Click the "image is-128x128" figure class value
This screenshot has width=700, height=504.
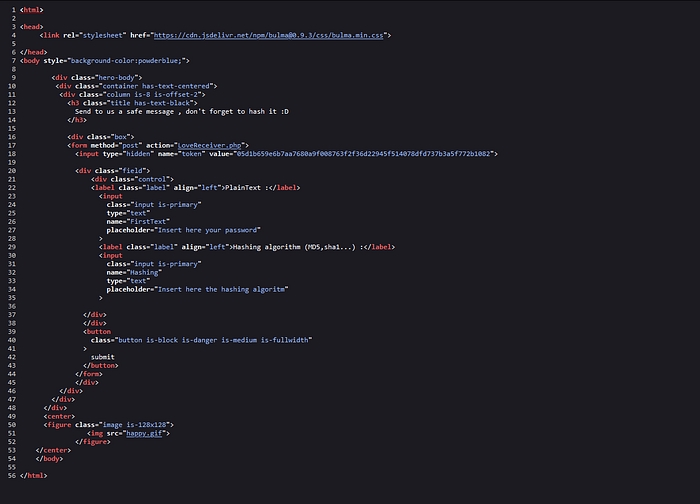pos(135,424)
